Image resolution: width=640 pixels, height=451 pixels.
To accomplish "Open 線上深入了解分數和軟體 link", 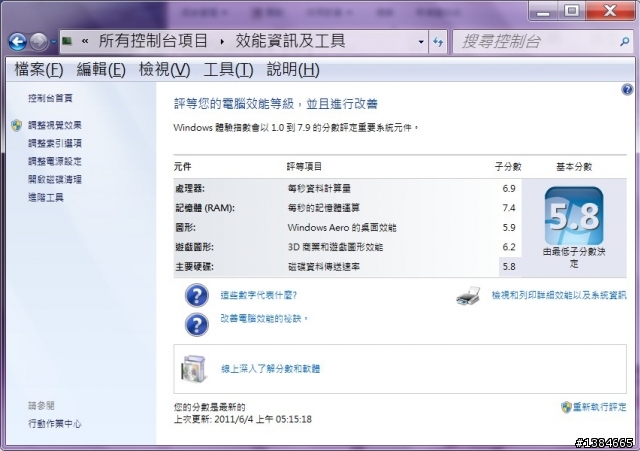I will click(271, 369).
